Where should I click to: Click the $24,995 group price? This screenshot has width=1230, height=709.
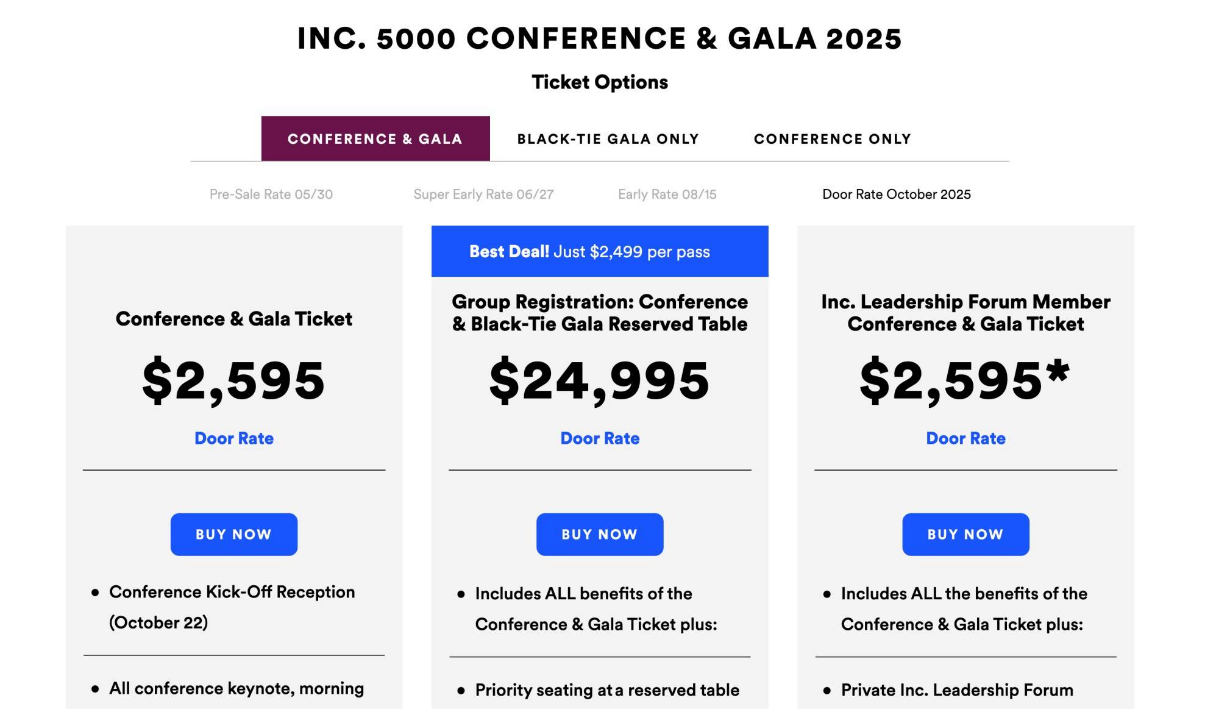click(x=600, y=381)
